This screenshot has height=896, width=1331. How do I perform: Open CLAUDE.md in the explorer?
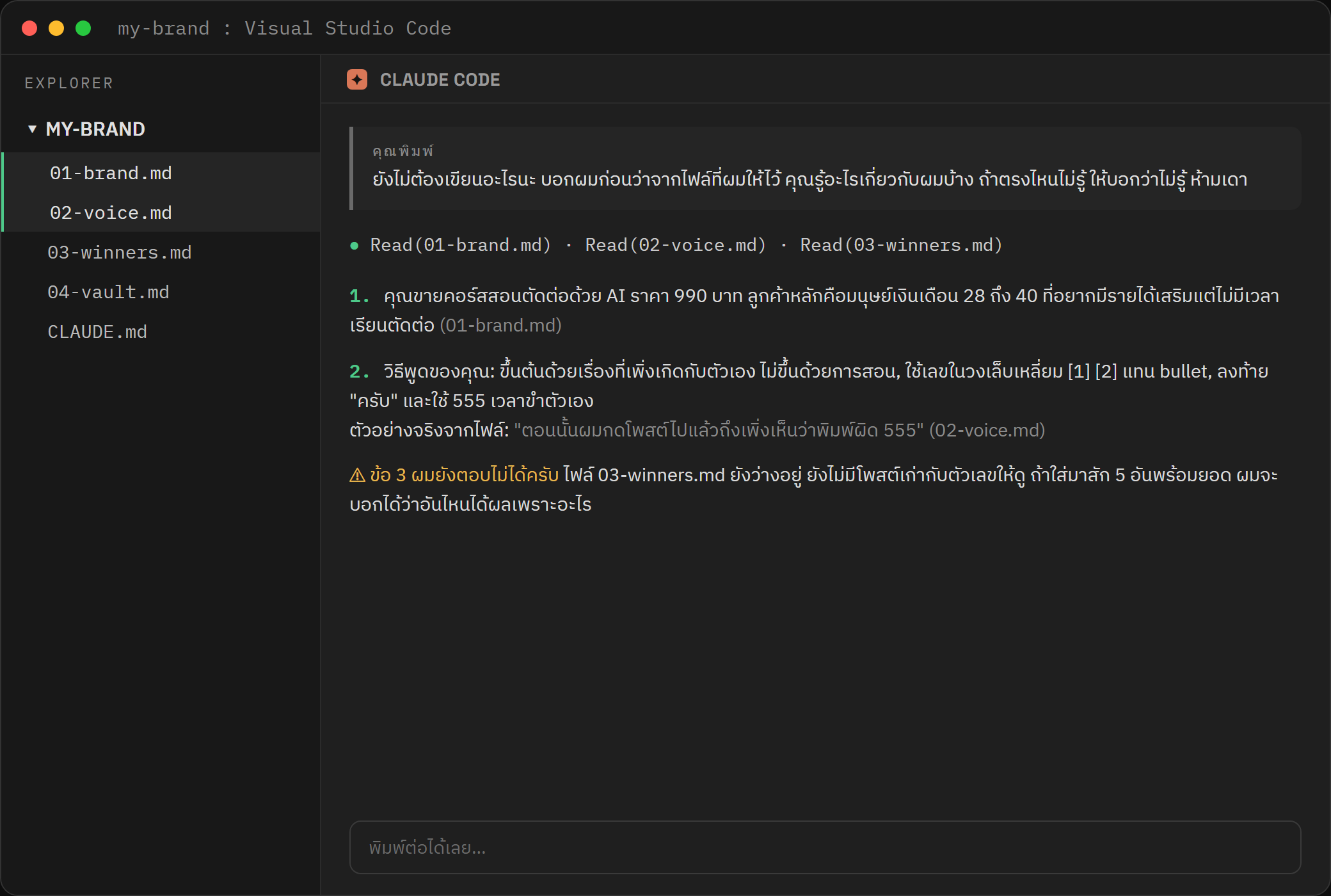(161, 332)
